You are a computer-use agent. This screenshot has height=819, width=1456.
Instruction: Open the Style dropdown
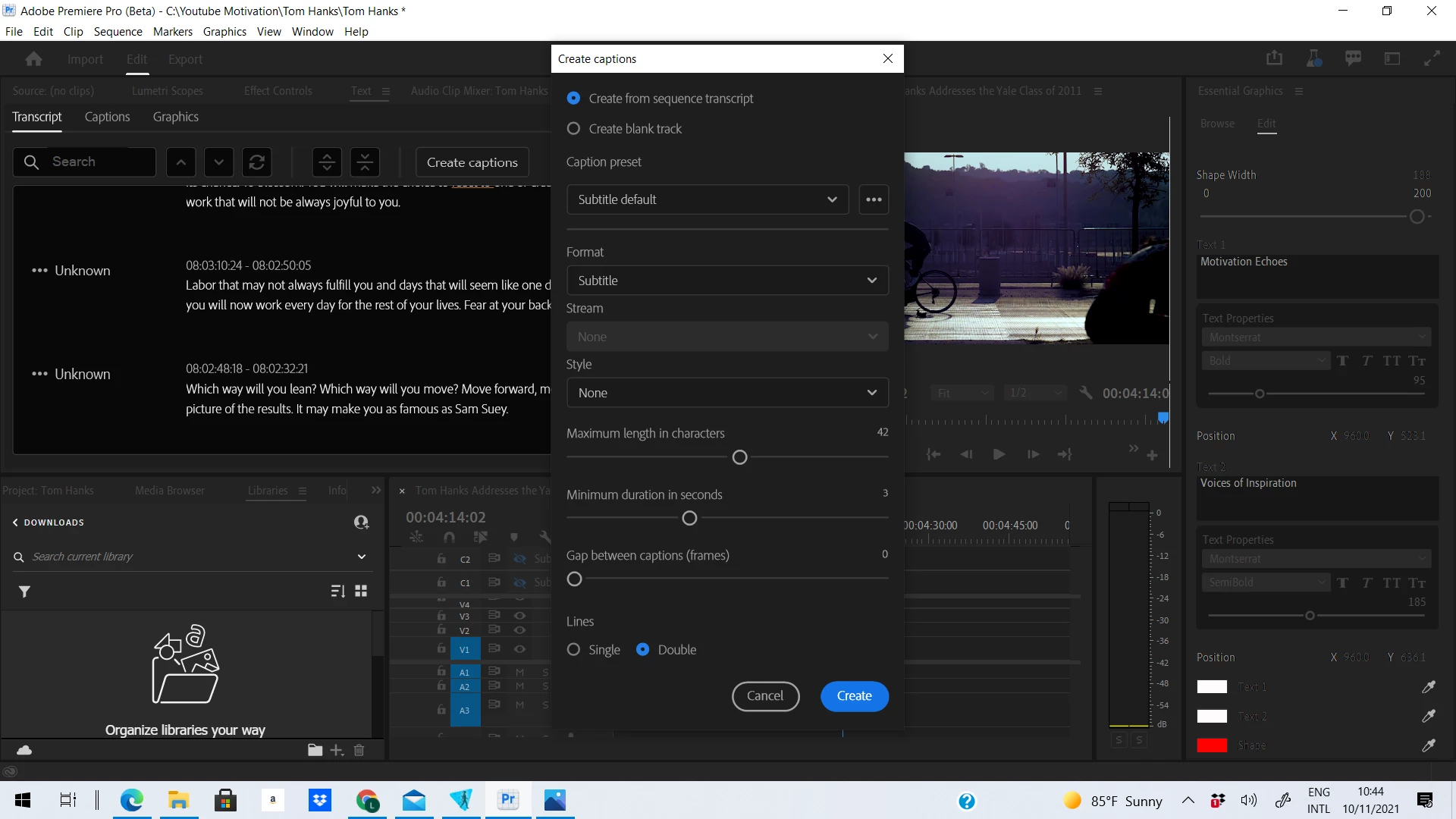[x=726, y=393]
